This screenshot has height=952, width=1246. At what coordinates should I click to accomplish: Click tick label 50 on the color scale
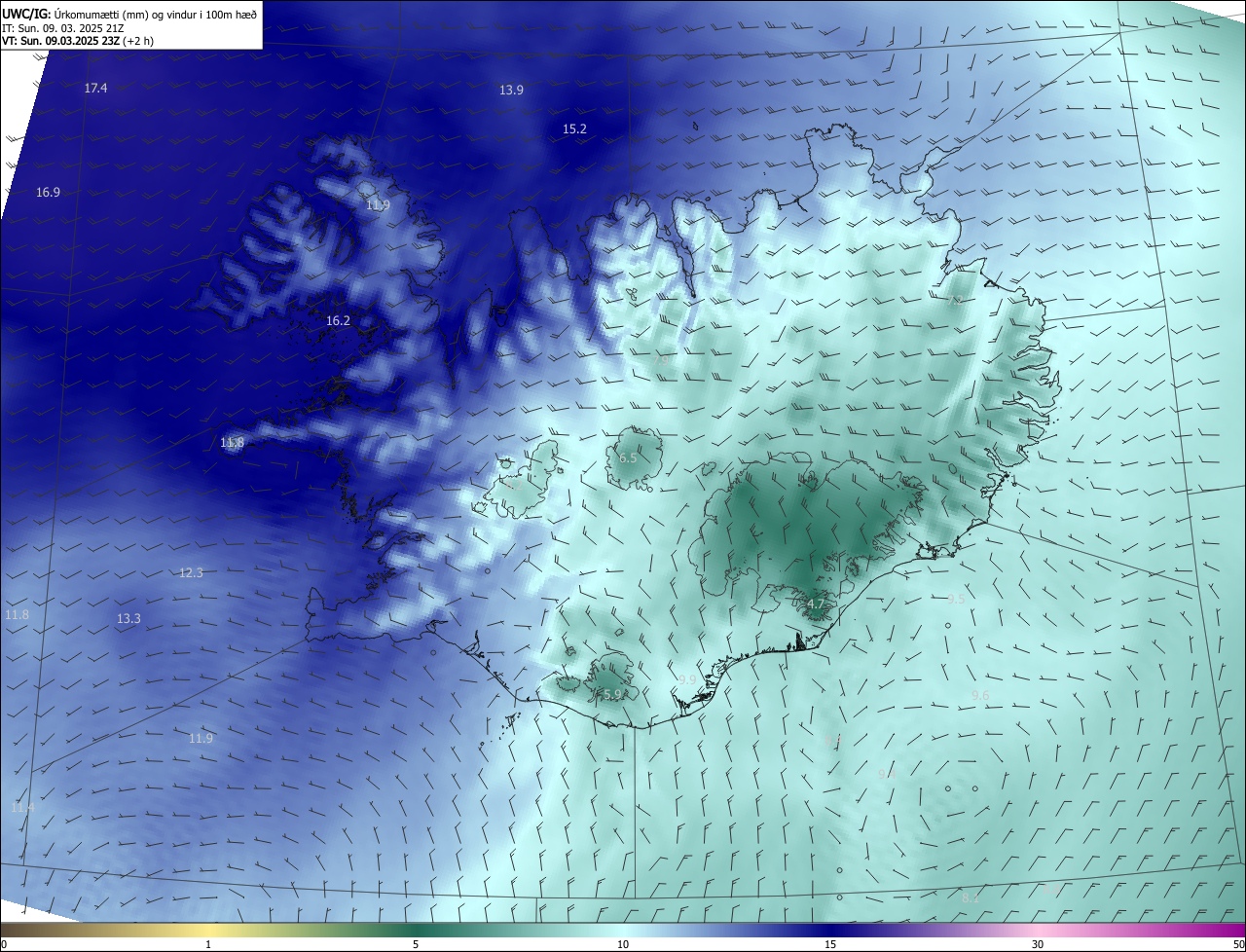pyautogui.click(x=1238, y=945)
